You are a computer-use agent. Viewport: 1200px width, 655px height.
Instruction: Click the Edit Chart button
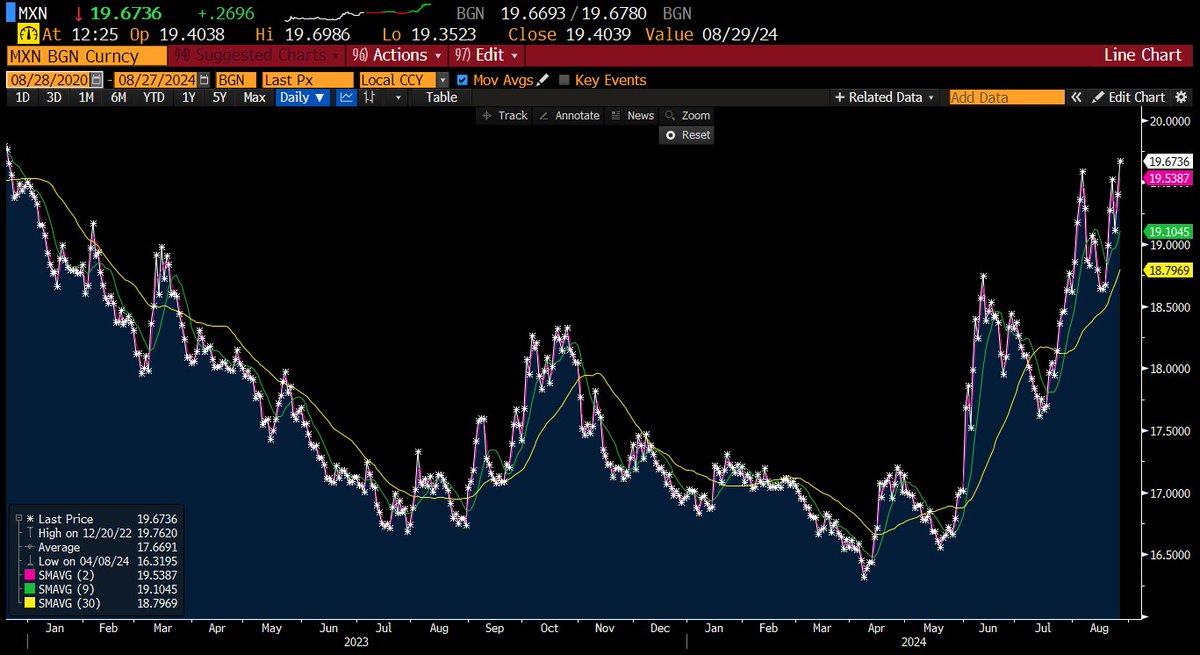(1129, 97)
